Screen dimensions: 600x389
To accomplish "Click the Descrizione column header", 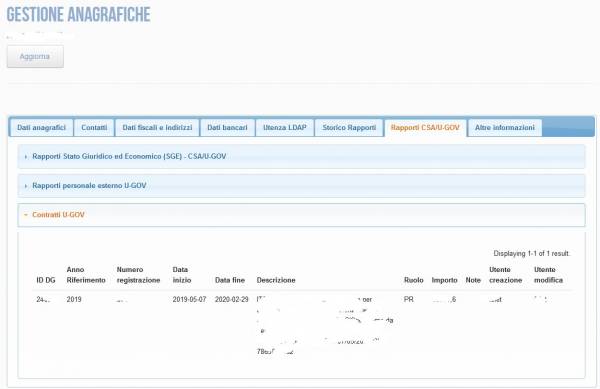I will pos(276,280).
